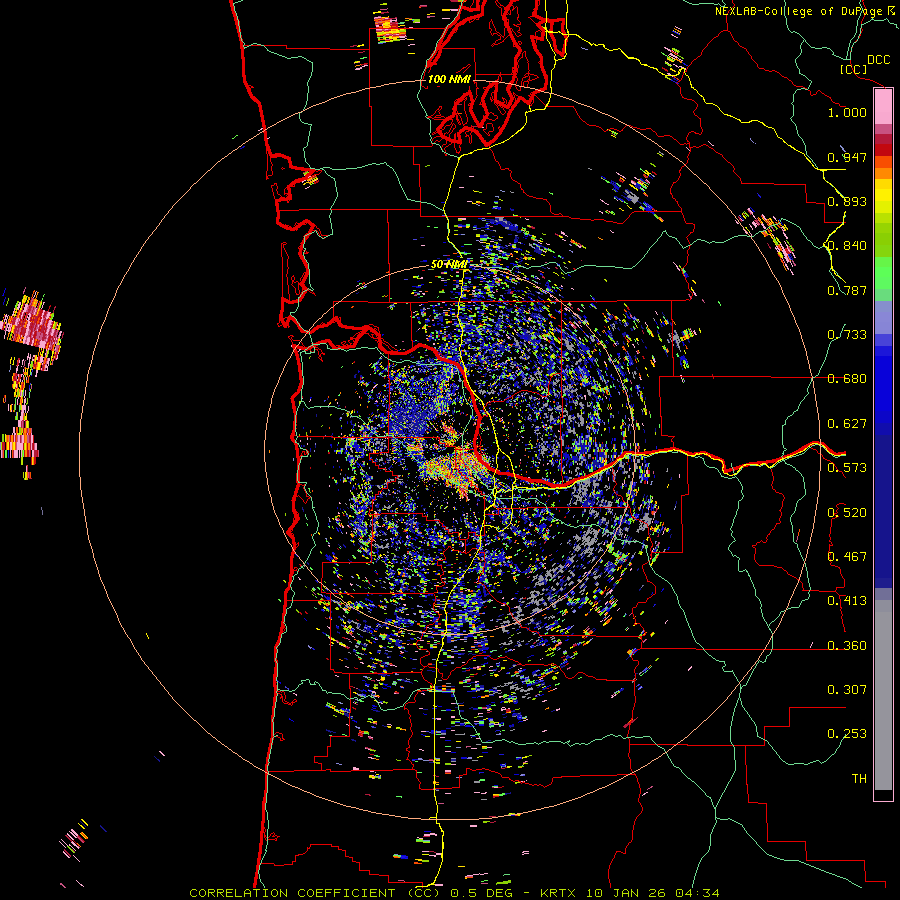900x900 pixels.
Task: Pick the bright green colorbar segment
Action: [883, 273]
